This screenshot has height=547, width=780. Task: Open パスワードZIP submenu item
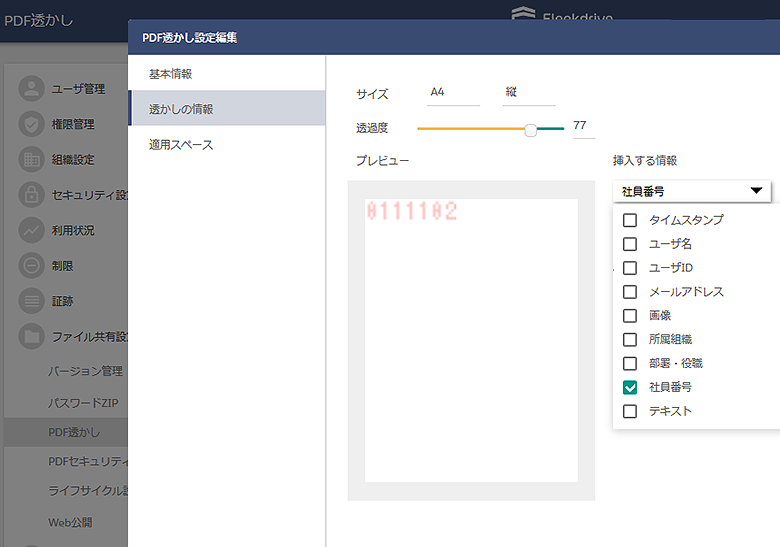click(83, 403)
